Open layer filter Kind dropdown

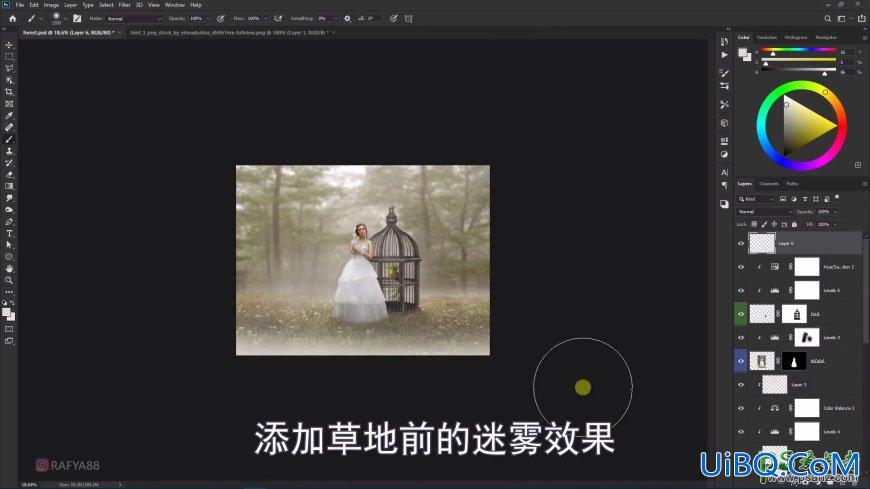(756, 199)
